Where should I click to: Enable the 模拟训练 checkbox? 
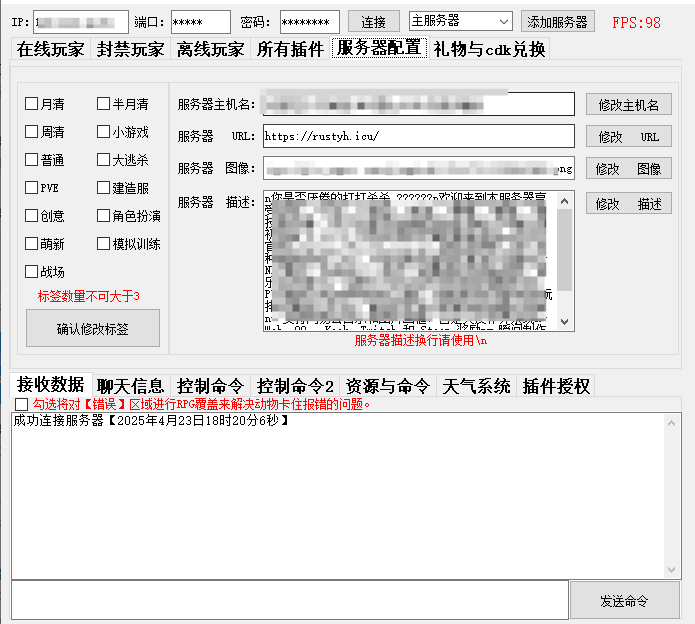pos(103,243)
